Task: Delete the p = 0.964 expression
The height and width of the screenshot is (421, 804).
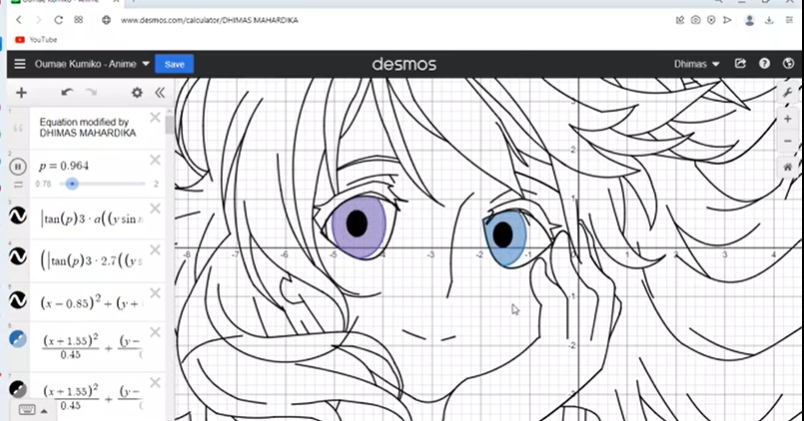Action: point(155,160)
